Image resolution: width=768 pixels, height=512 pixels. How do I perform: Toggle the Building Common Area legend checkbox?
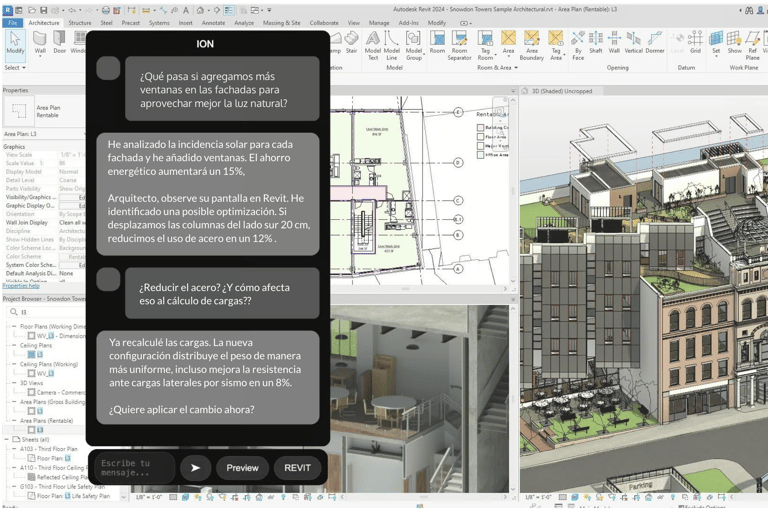[480, 128]
